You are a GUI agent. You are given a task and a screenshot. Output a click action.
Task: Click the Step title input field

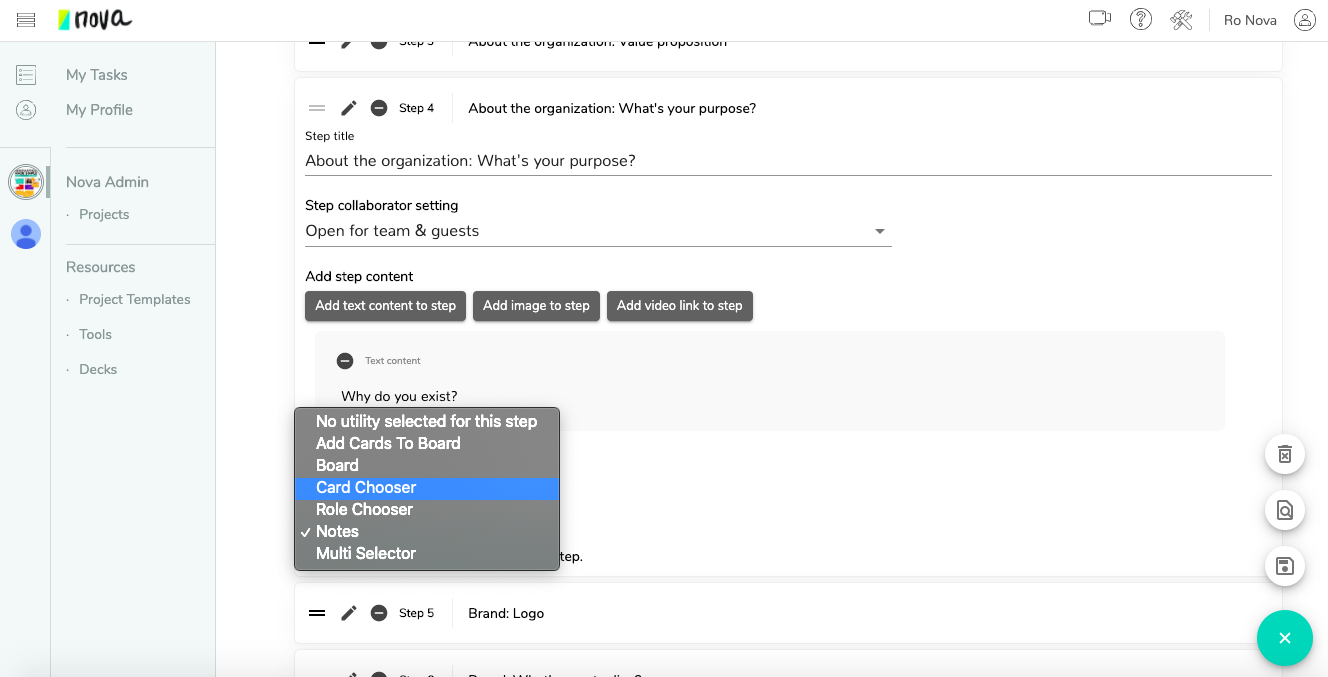click(x=788, y=161)
